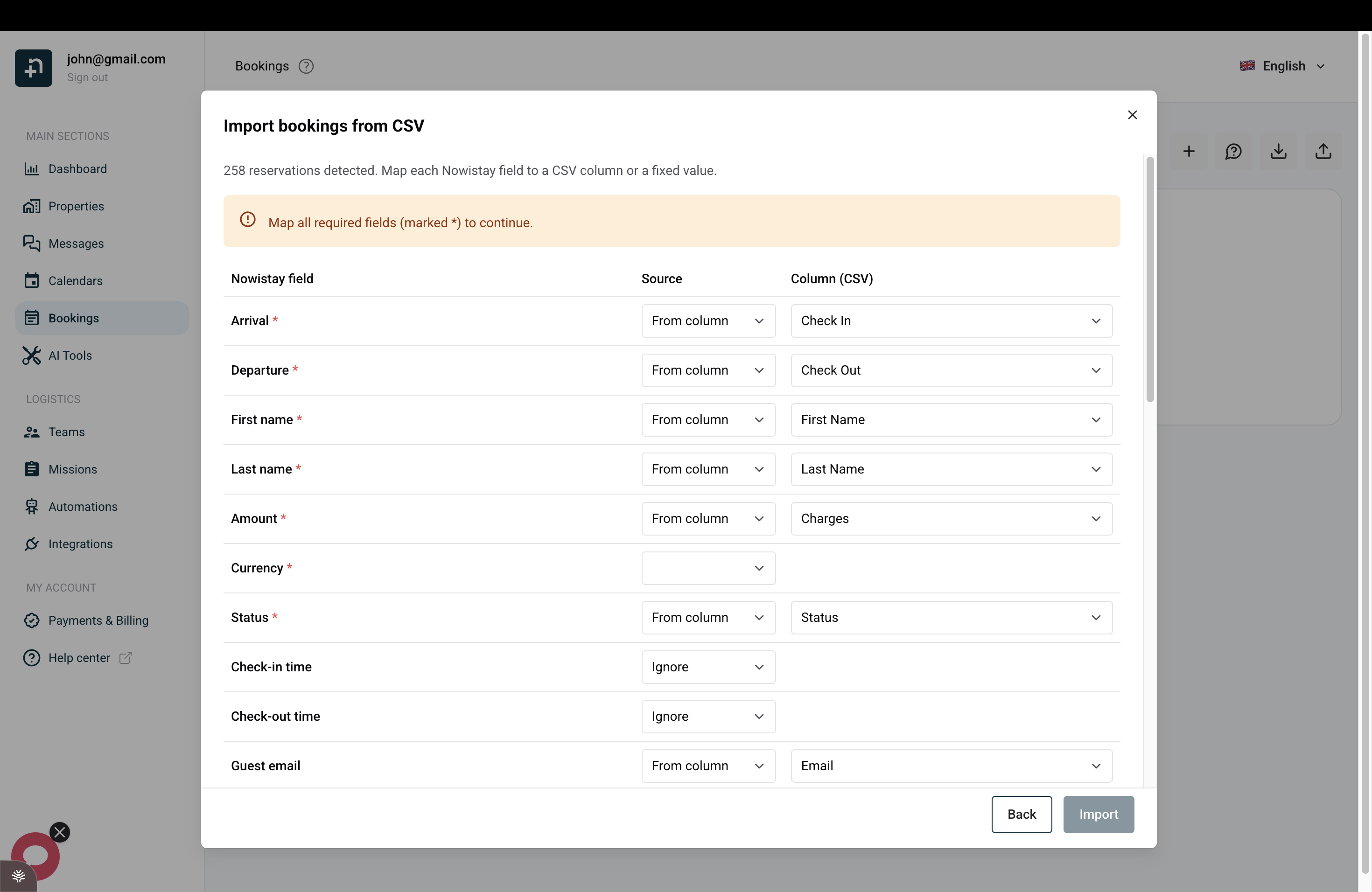Viewport: 1372px width, 892px height.
Task: Click the plus add booking icon
Action: pos(1189,152)
